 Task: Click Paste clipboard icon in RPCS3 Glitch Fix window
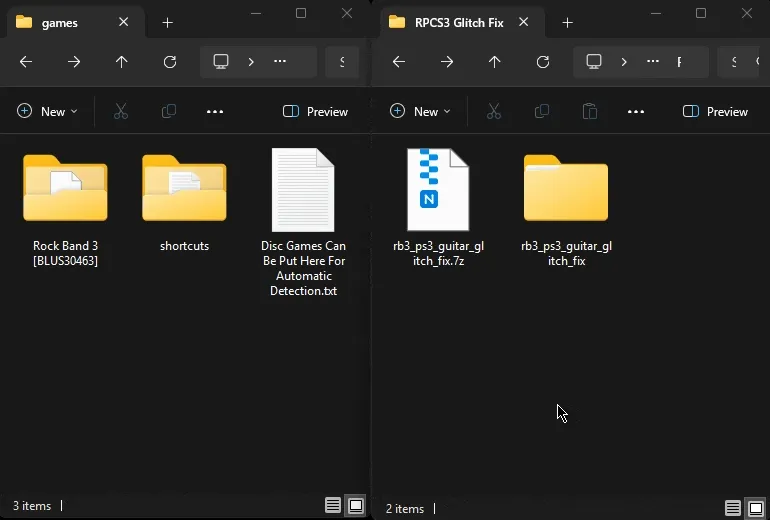pyautogui.click(x=590, y=111)
